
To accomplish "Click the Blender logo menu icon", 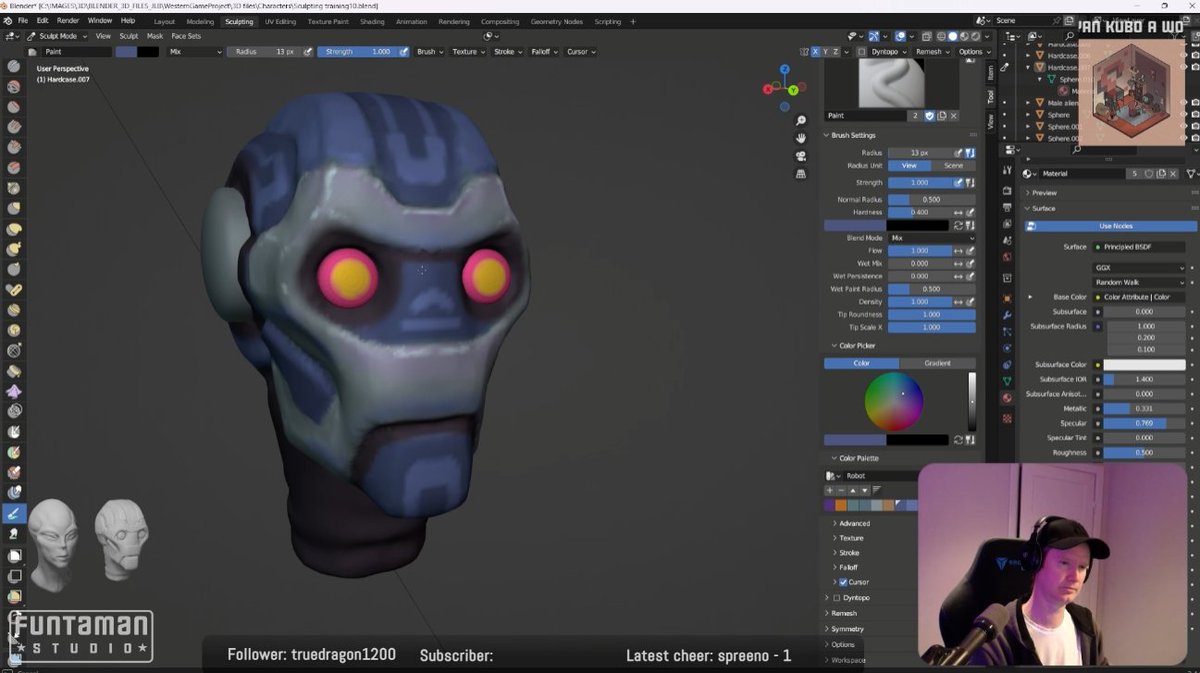I will click(8, 20).
